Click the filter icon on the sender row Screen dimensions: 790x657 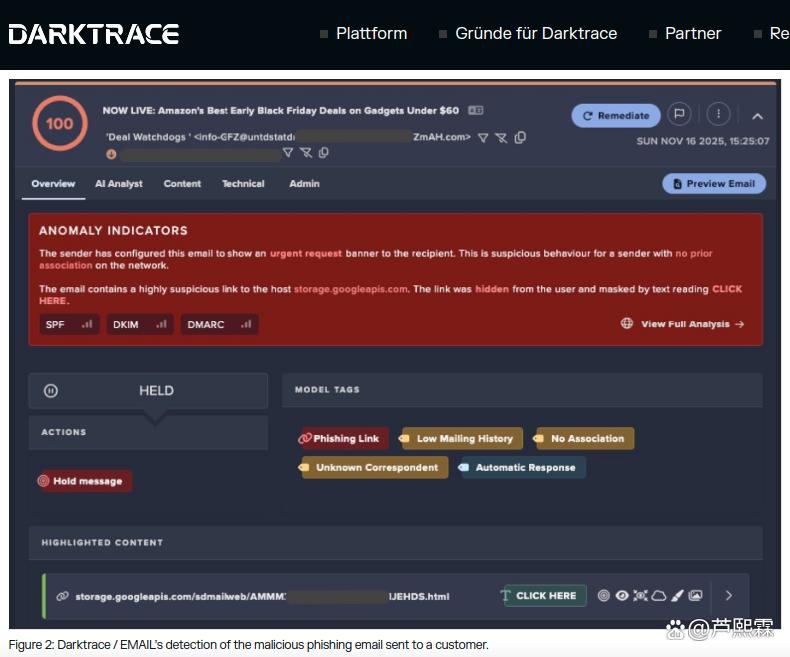[x=483, y=138]
